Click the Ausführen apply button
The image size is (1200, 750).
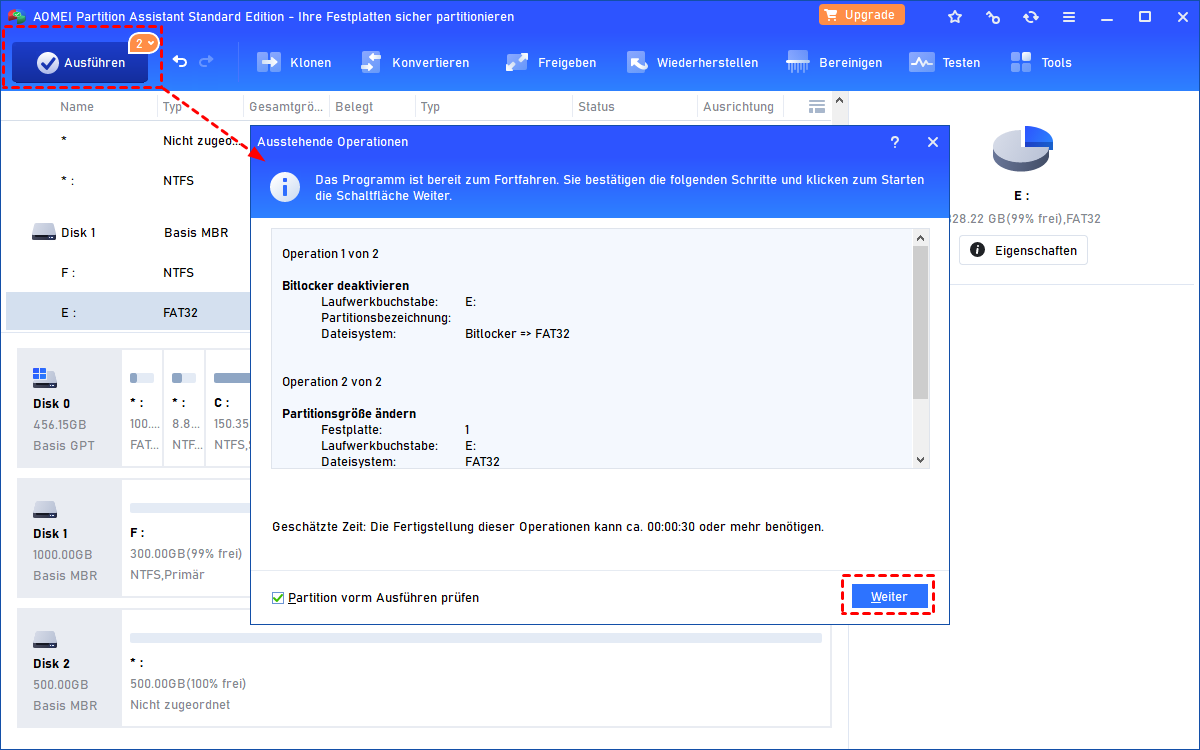pos(80,62)
